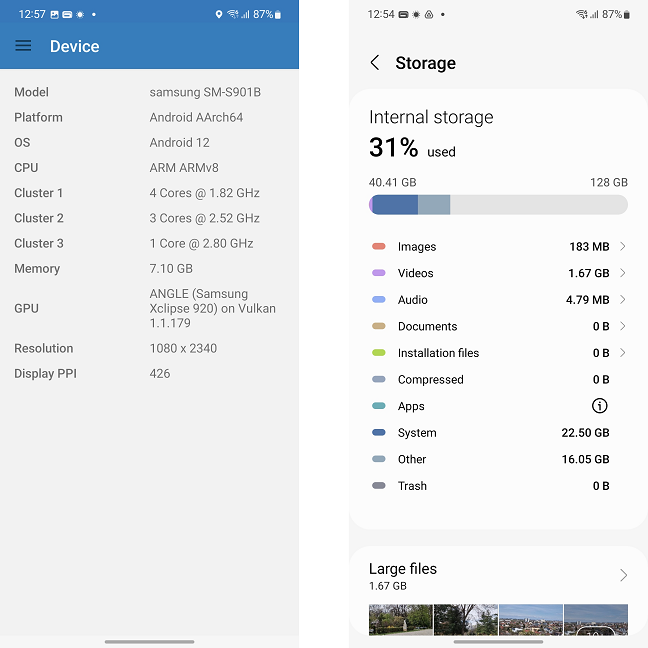The image size is (648, 648).
Task: Tap the 40.41 GB used label
Action: coord(392,182)
